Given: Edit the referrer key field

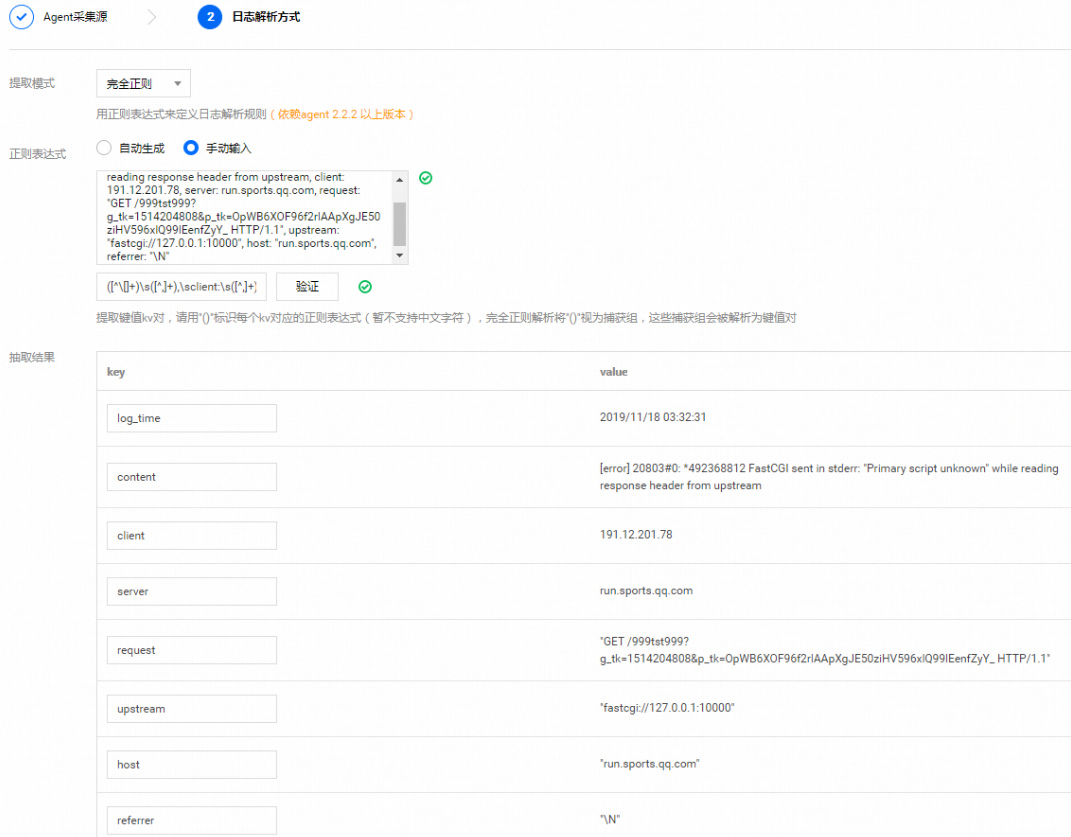Looking at the screenshot, I should pyautogui.click(x=192, y=821).
